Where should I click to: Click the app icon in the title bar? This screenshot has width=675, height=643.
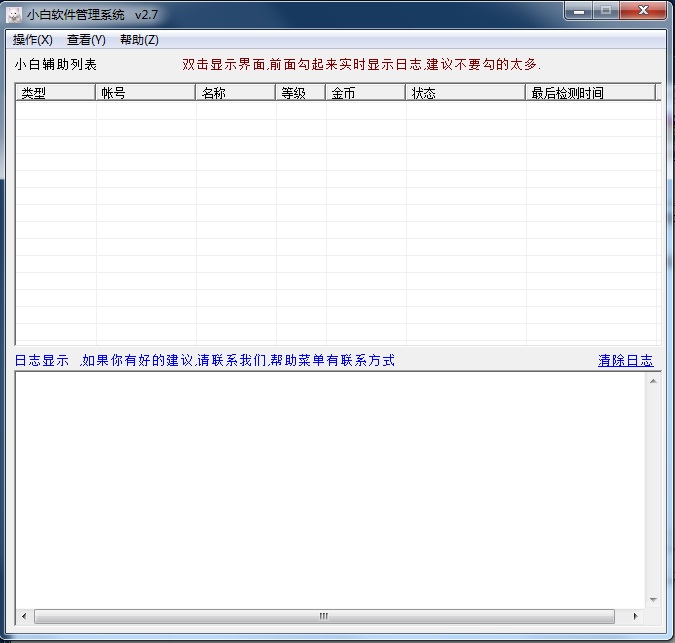15,14
